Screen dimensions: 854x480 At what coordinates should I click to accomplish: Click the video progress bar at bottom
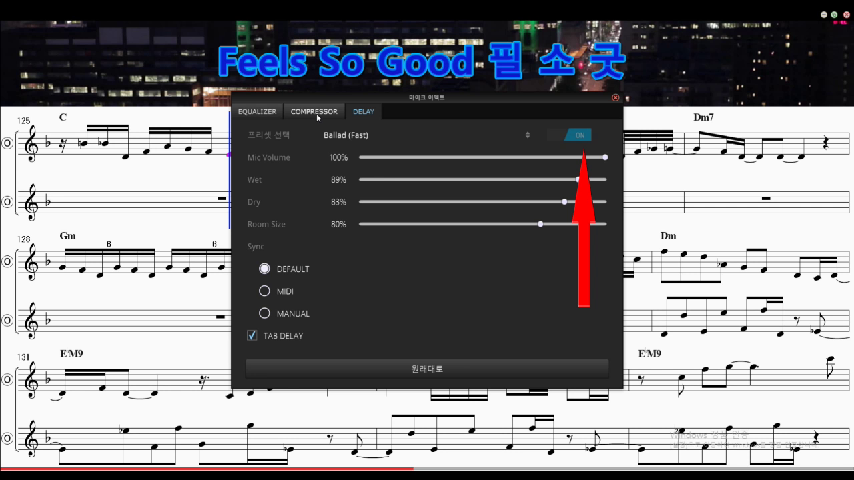(427, 468)
